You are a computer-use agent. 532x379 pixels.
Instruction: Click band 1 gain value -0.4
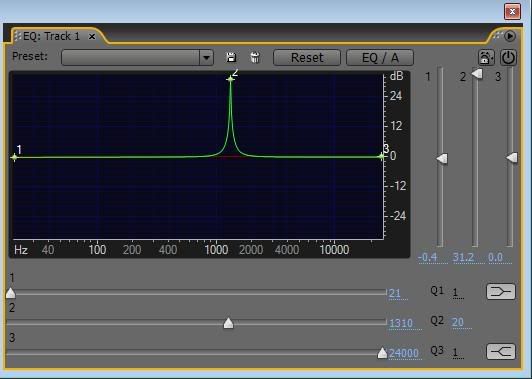(x=428, y=257)
